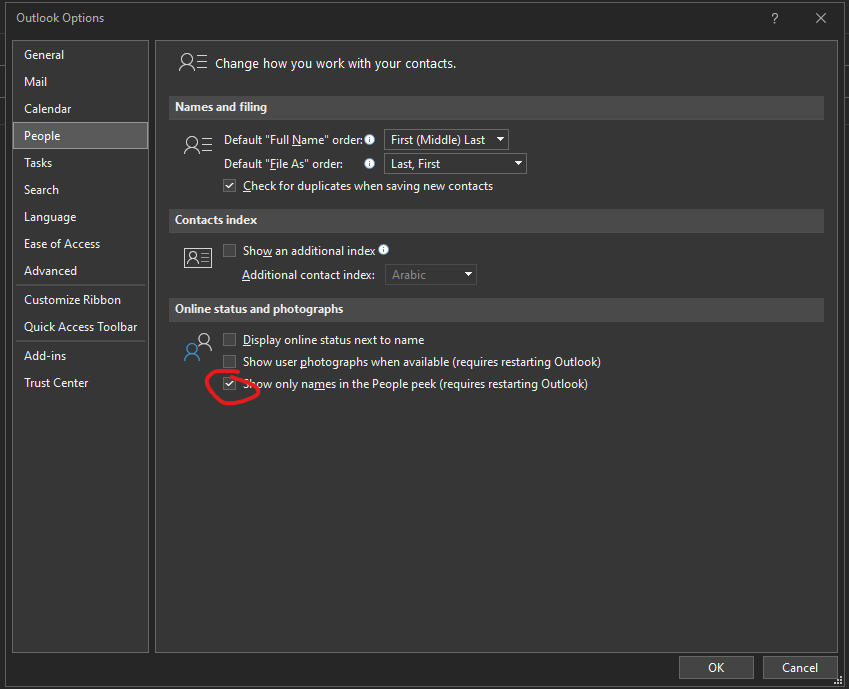Screen dimensions: 849x689
Task: Toggle Check for duplicates when saving contacts
Action: click(x=230, y=186)
